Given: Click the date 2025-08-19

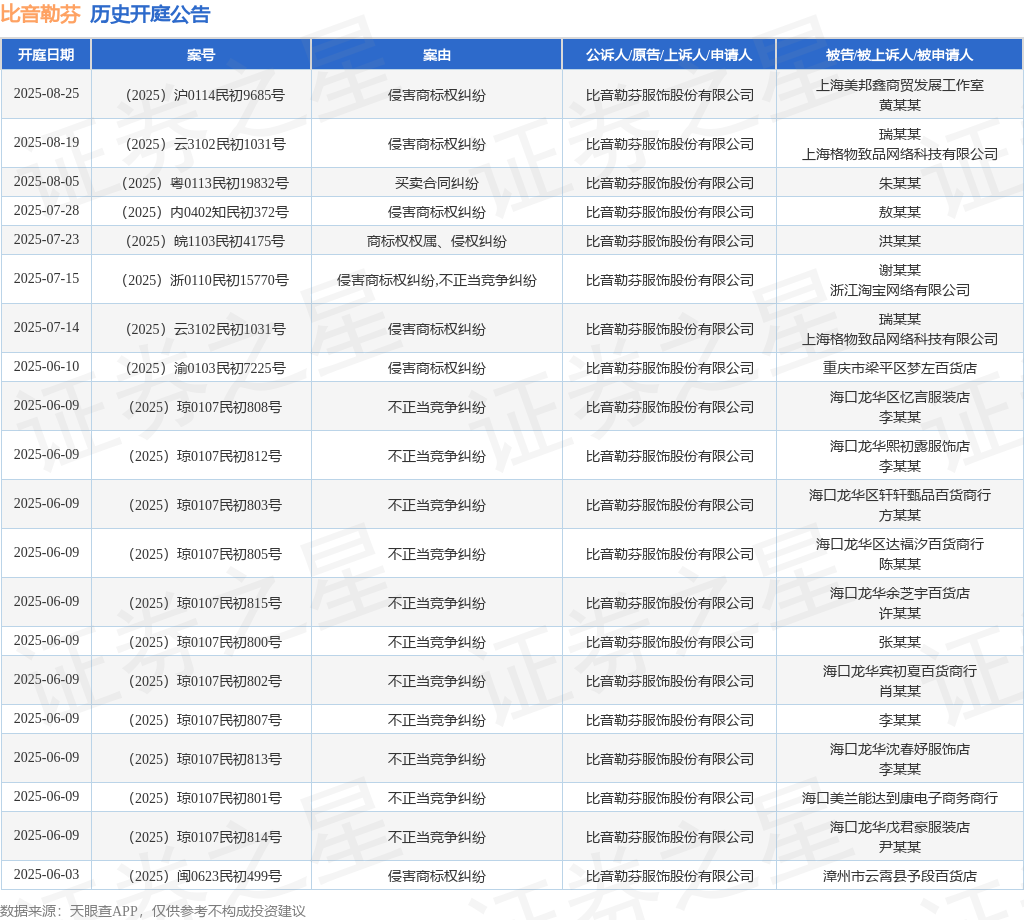Looking at the screenshot, I should coord(46,142).
